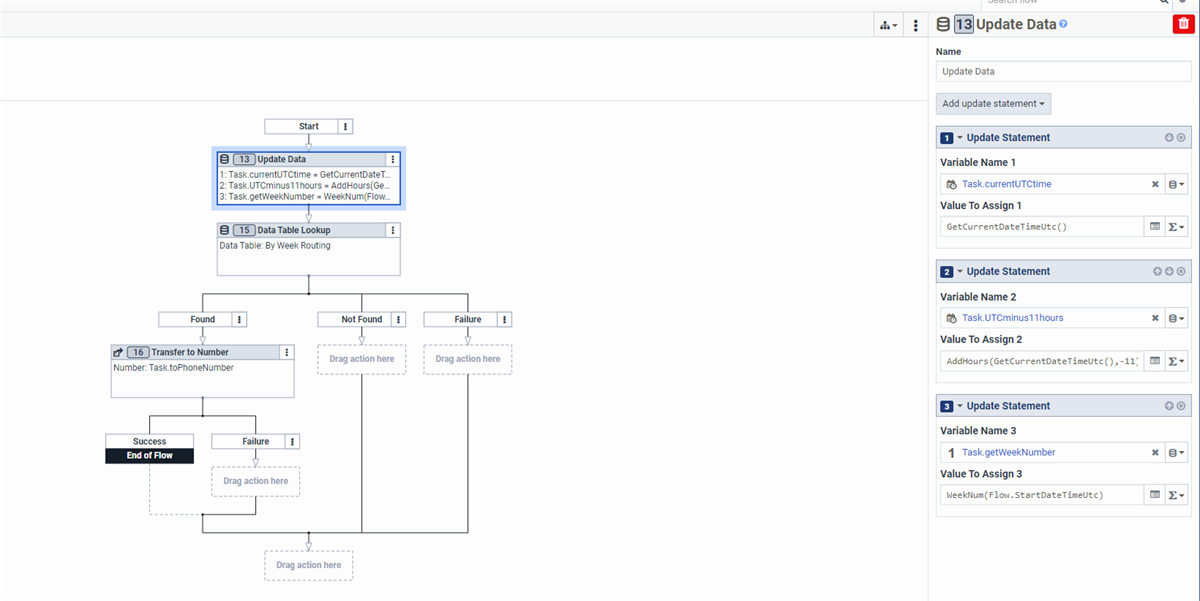Move Update Statement 2 down with its arrow icon

(x=1169, y=271)
